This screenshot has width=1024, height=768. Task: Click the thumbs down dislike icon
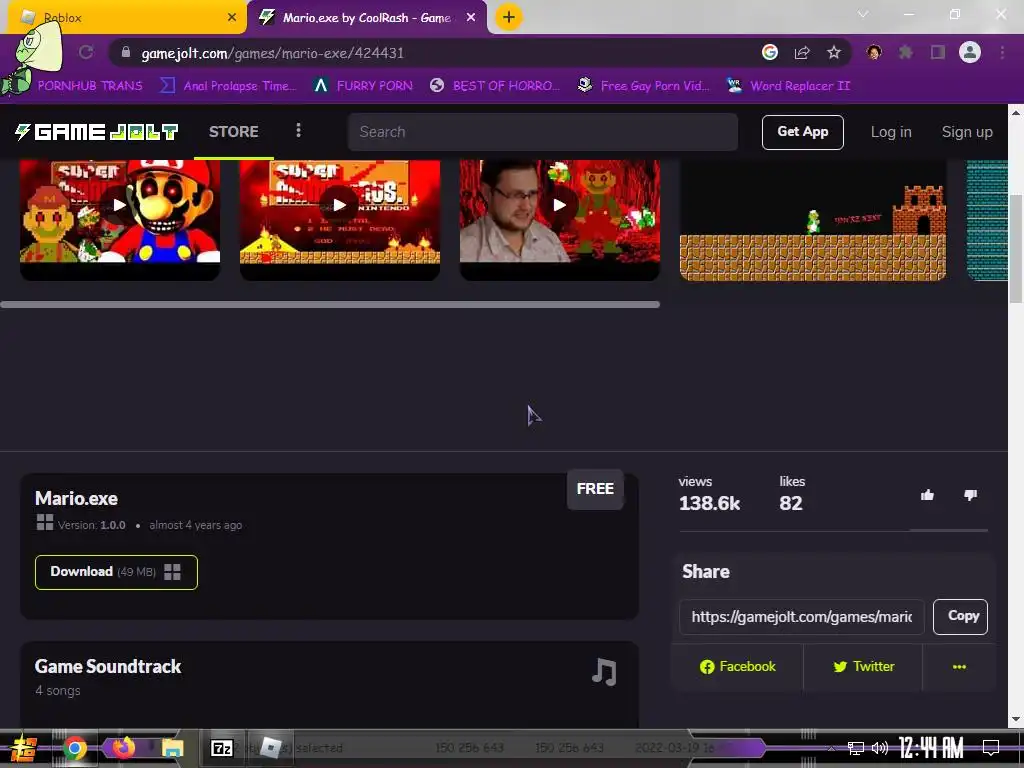970,495
